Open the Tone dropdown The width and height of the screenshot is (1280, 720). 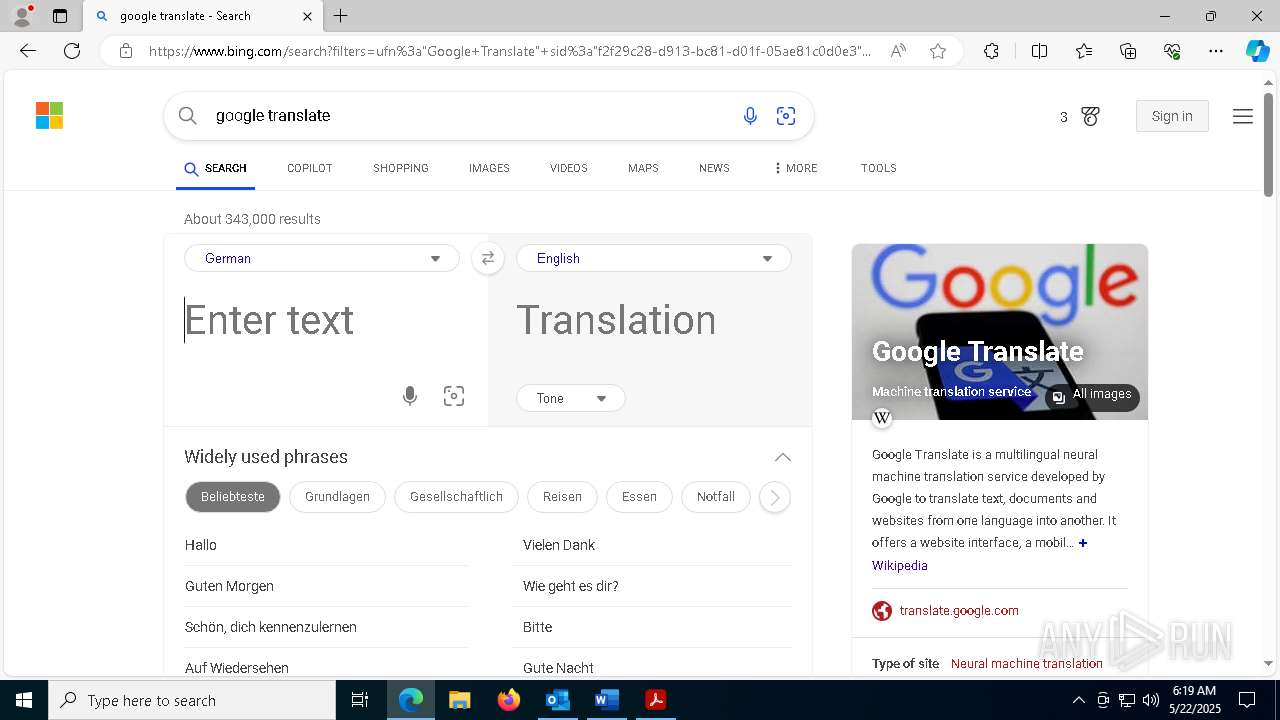pos(571,398)
